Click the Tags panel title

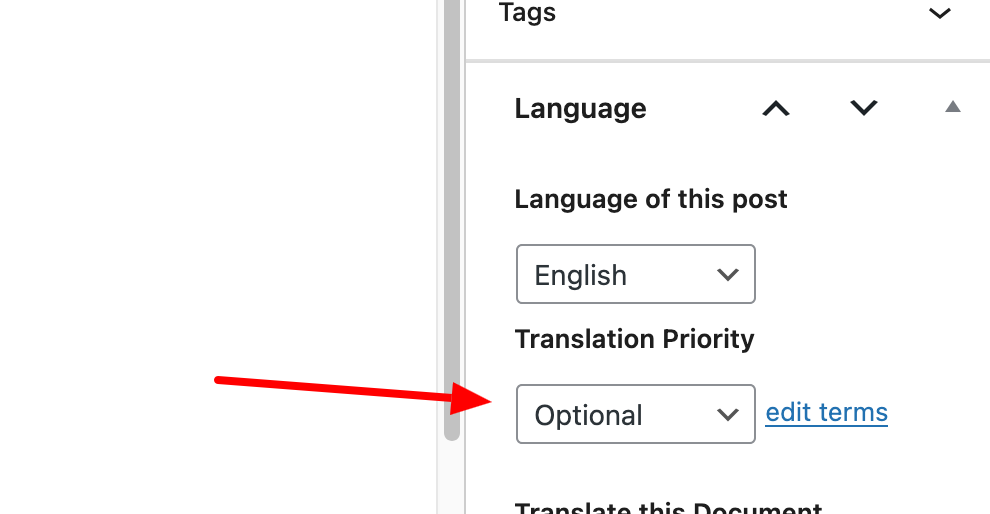coord(527,13)
